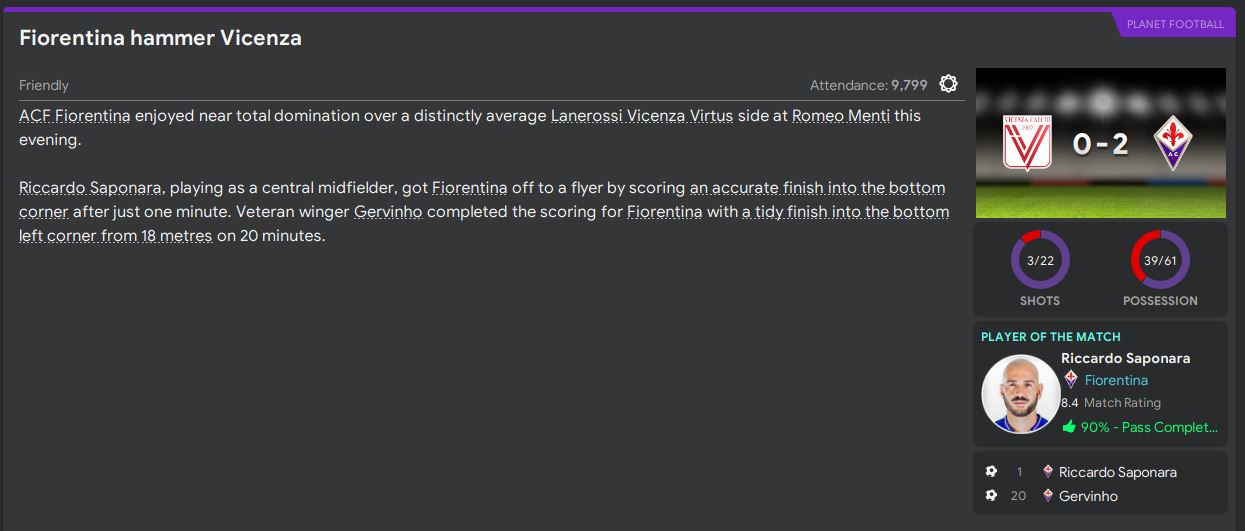Open Romeo Menti stadium link
1245x531 pixels.
[840, 116]
